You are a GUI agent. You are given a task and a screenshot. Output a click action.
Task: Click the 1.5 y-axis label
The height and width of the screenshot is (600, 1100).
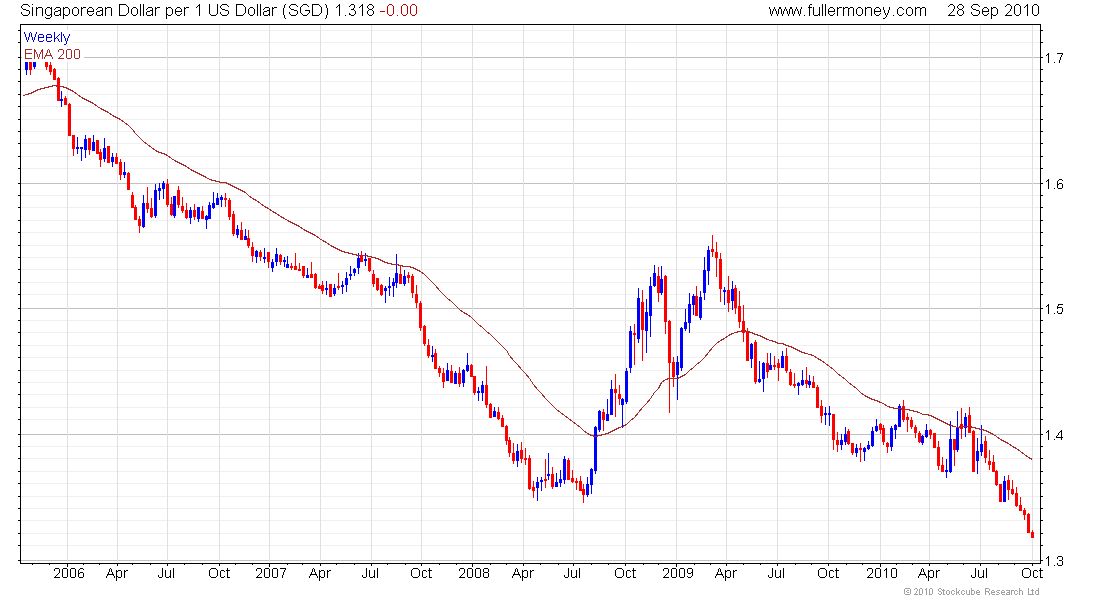pyautogui.click(x=1054, y=309)
